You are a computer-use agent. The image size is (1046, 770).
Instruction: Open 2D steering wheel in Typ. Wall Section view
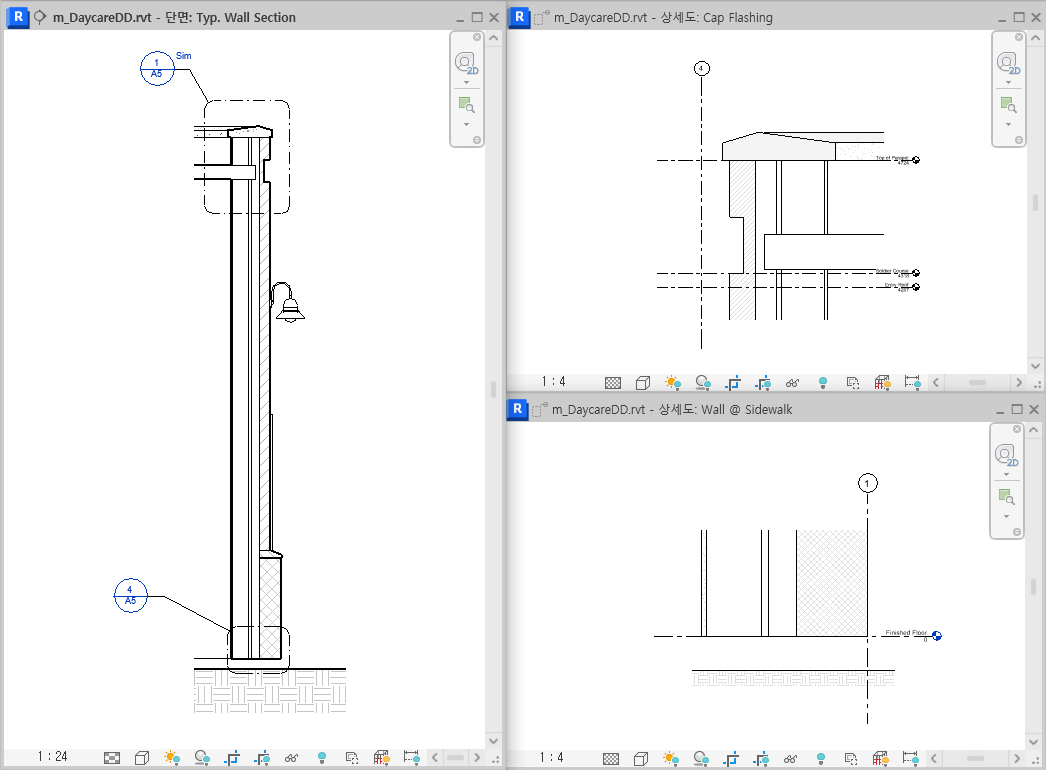click(466, 63)
